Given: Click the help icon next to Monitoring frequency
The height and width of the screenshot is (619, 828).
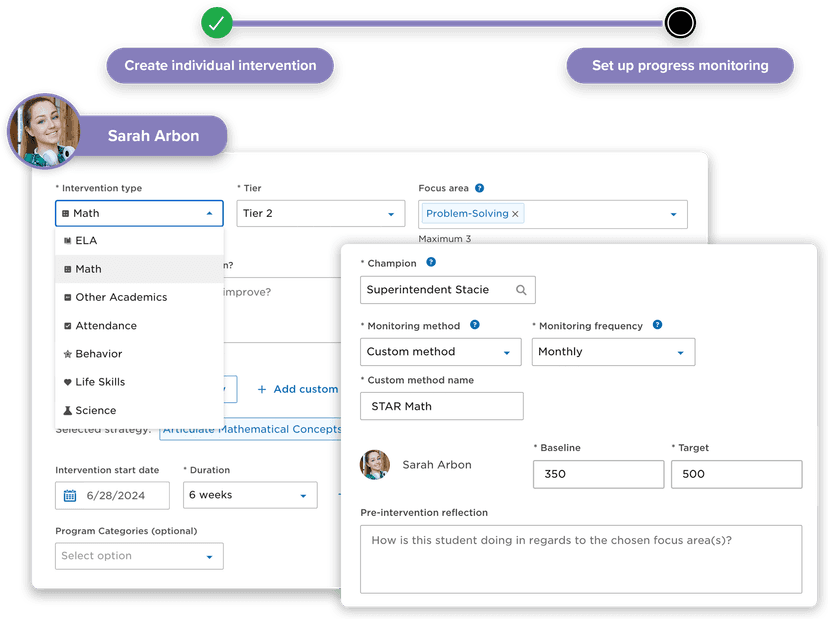Looking at the screenshot, I should pos(657,325).
